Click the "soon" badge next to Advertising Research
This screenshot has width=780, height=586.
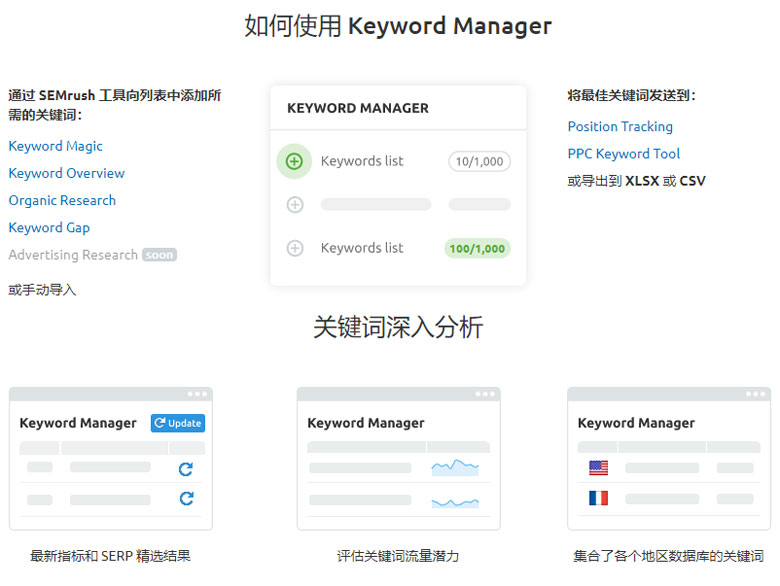click(x=159, y=255)
